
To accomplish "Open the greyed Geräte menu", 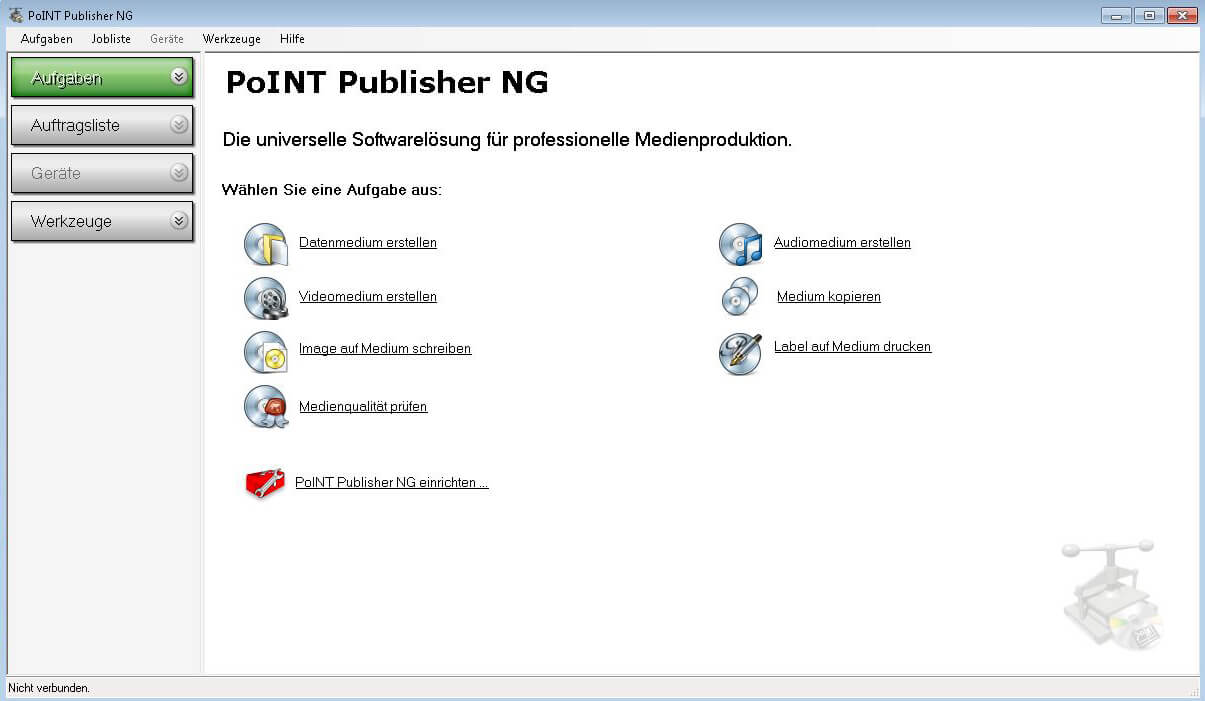I will tap(167, 39).
